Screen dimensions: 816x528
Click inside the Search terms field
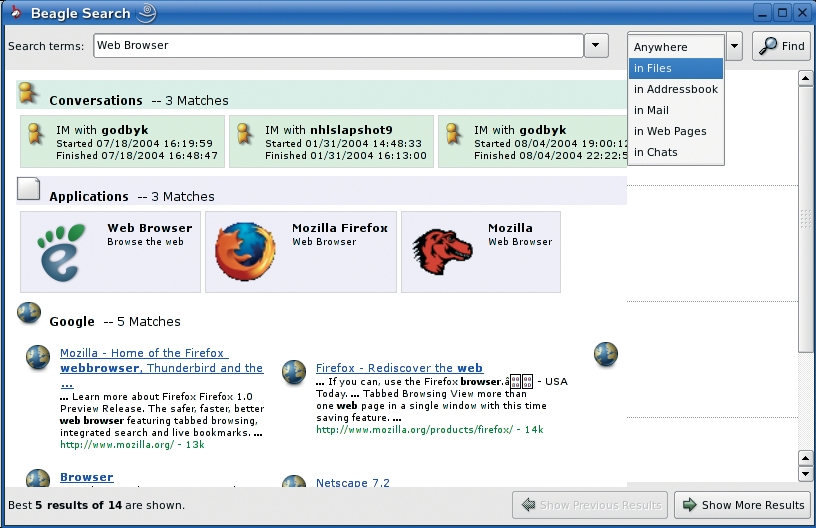pos(338,46)
